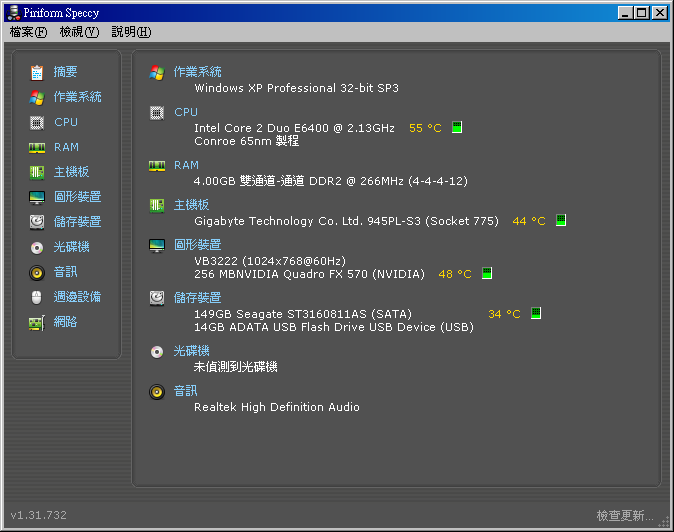Screen dimensions: 674x532
Task: Click the 音訊 heading link in summary
Action: [186, 391]
